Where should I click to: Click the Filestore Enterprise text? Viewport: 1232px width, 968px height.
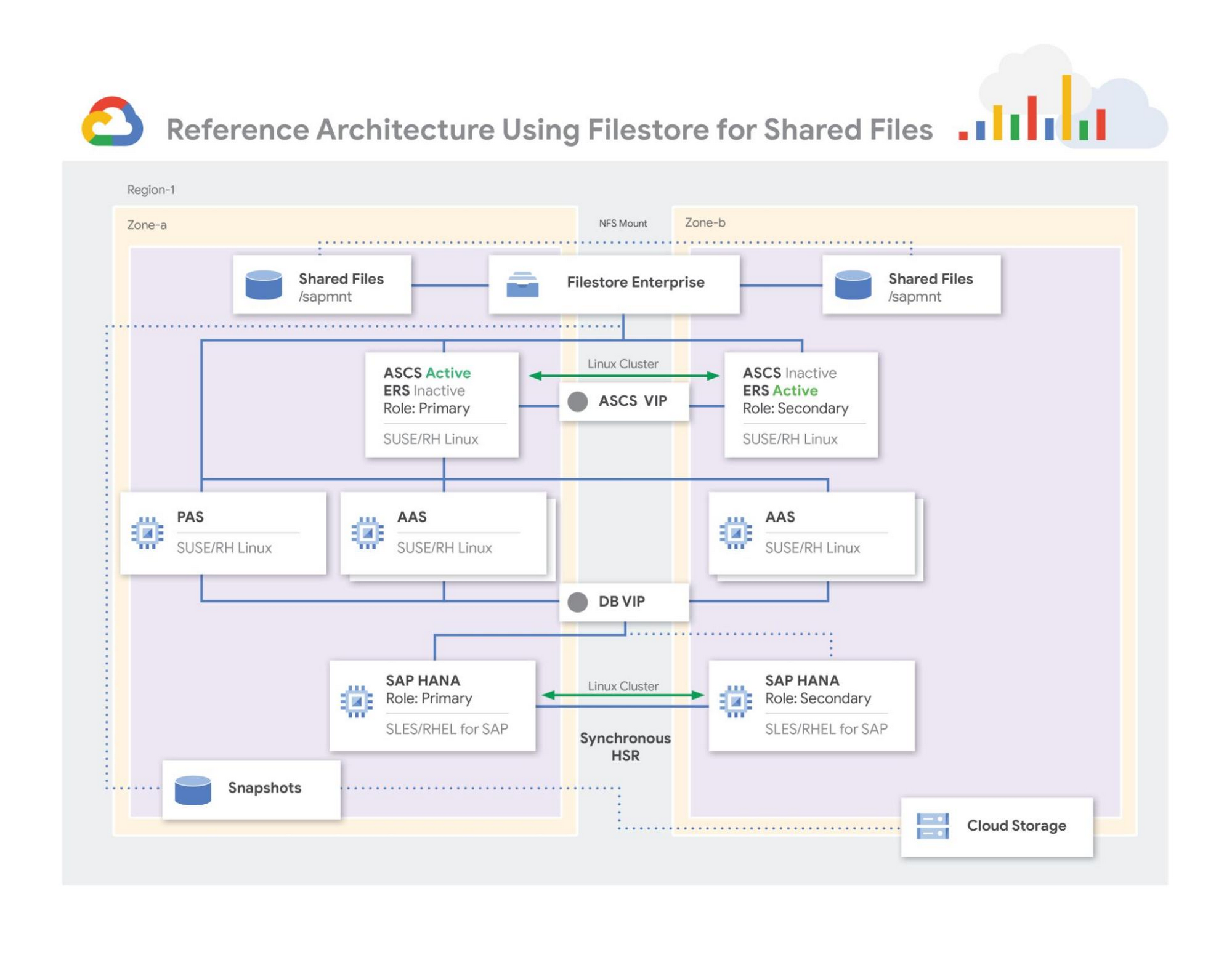(636, 283)
